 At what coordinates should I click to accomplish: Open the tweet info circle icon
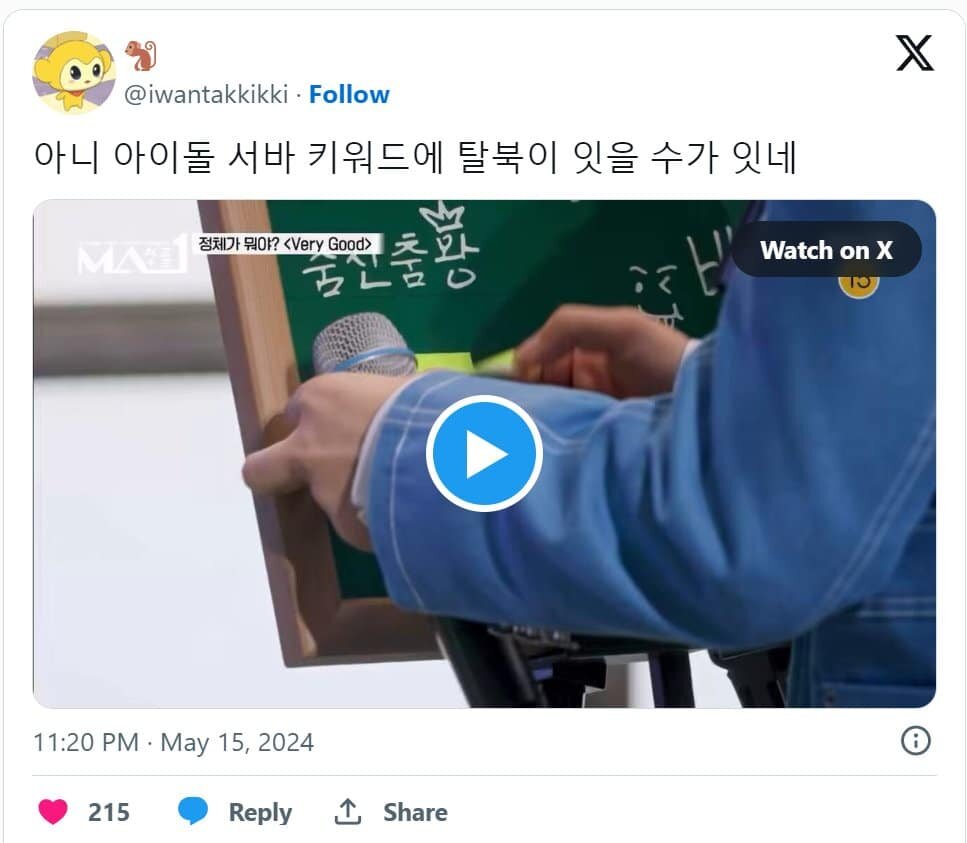click(916, 741)
